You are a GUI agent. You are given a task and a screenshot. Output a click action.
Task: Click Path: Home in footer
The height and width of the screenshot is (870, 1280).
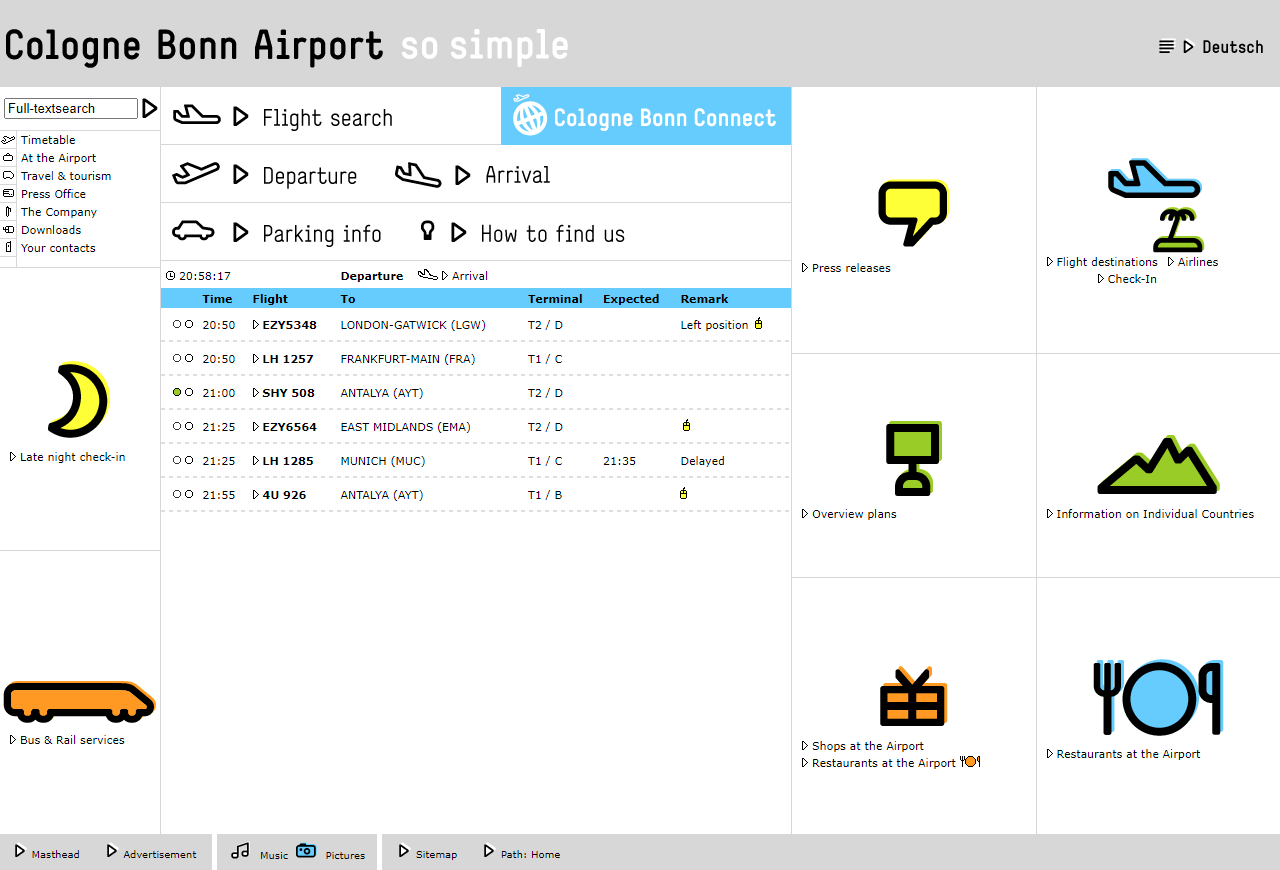[530, 854]
